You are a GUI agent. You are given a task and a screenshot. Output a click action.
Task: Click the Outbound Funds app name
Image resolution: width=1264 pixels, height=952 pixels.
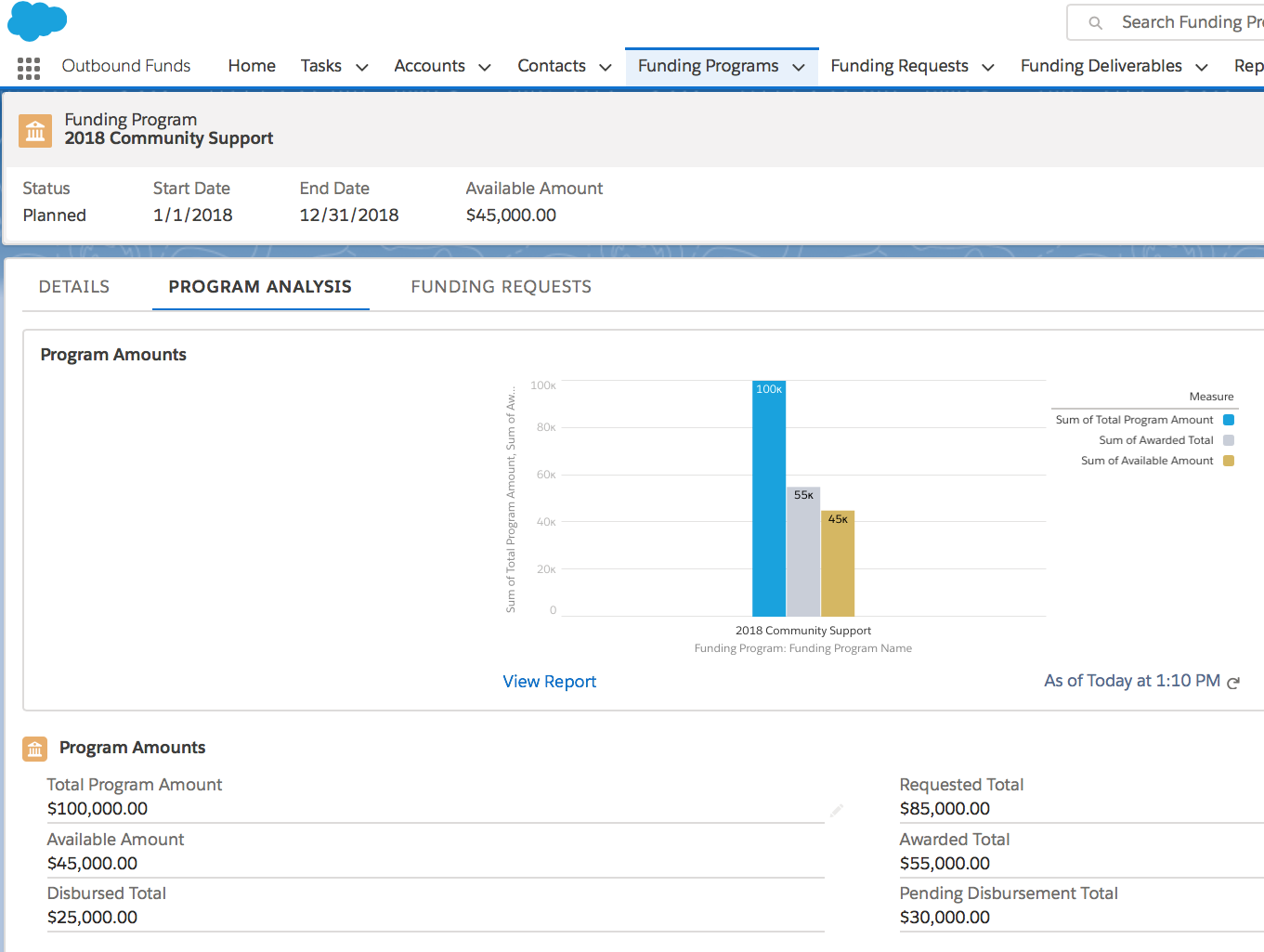tap(126, 66)
